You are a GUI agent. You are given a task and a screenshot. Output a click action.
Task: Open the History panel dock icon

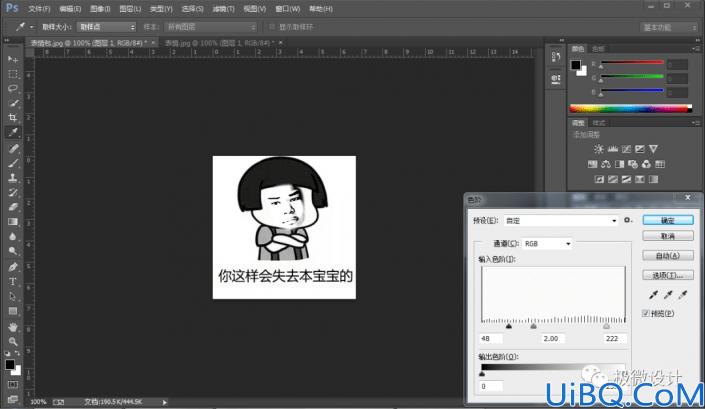pyautogui.click(x=556, y=57)
